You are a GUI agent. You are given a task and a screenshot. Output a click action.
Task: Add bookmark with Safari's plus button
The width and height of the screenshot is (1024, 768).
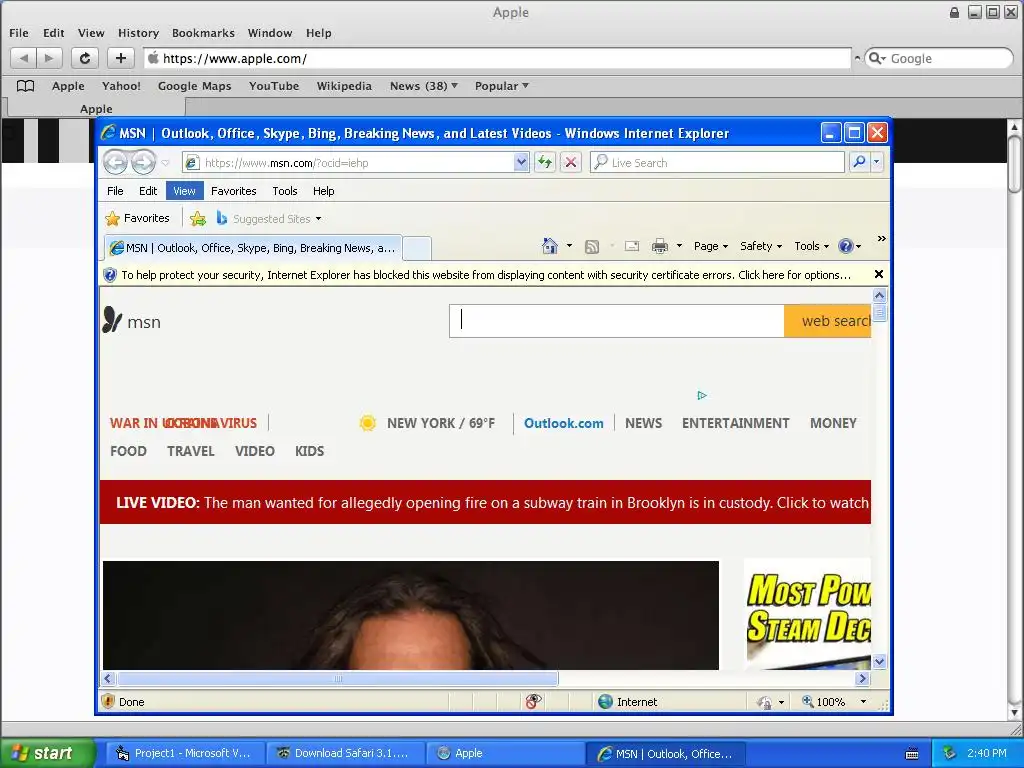tap(121, 58)
